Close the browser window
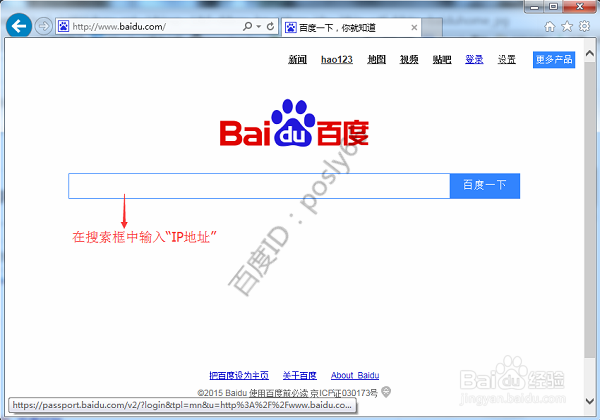The image size is (600, 420). (580, 7)
